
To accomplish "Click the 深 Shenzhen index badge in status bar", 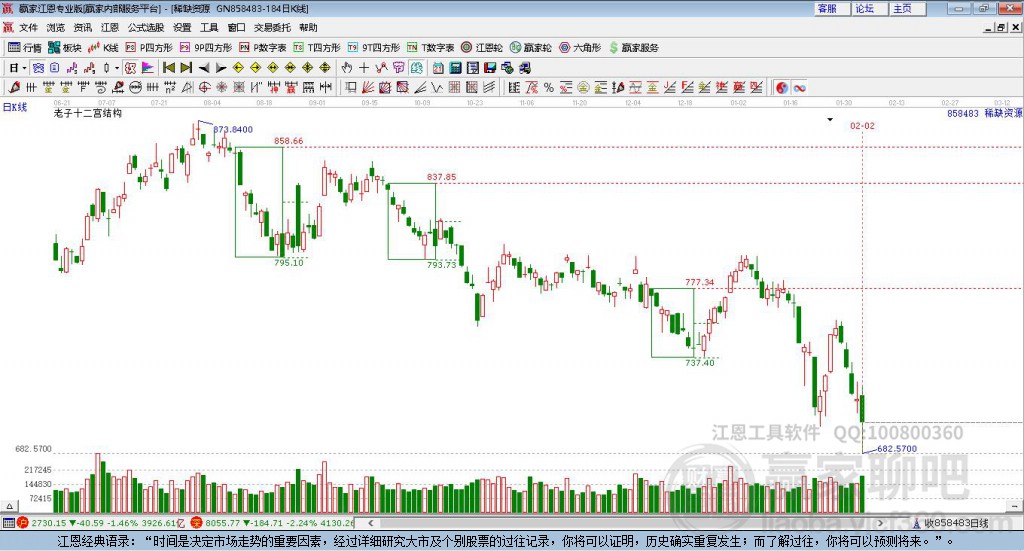I will tap(197, 523).
